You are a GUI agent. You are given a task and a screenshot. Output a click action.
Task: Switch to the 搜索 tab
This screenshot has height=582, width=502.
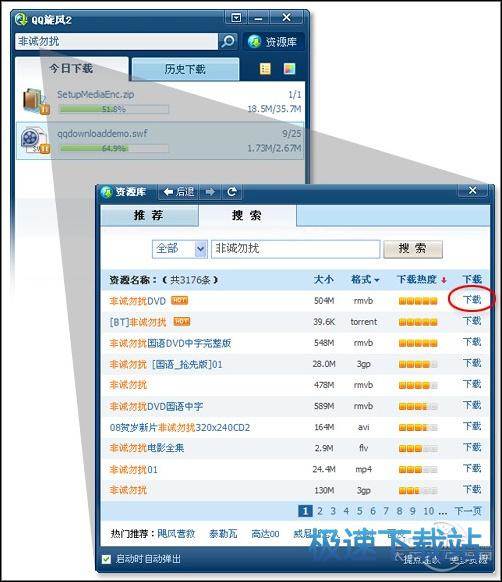247,215
